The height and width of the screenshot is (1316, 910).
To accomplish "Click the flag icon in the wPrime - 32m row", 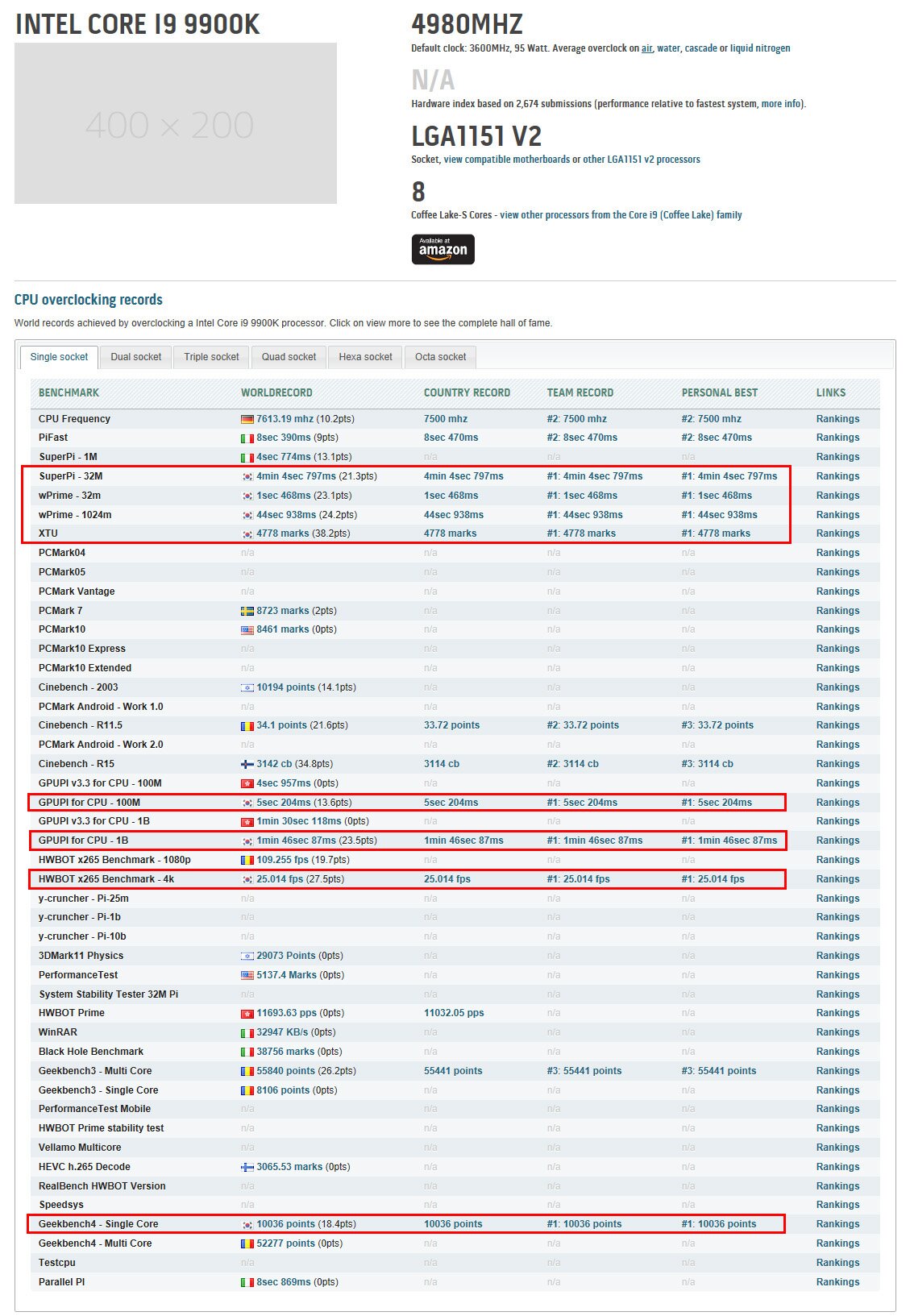I will click(x=247, y=496).
